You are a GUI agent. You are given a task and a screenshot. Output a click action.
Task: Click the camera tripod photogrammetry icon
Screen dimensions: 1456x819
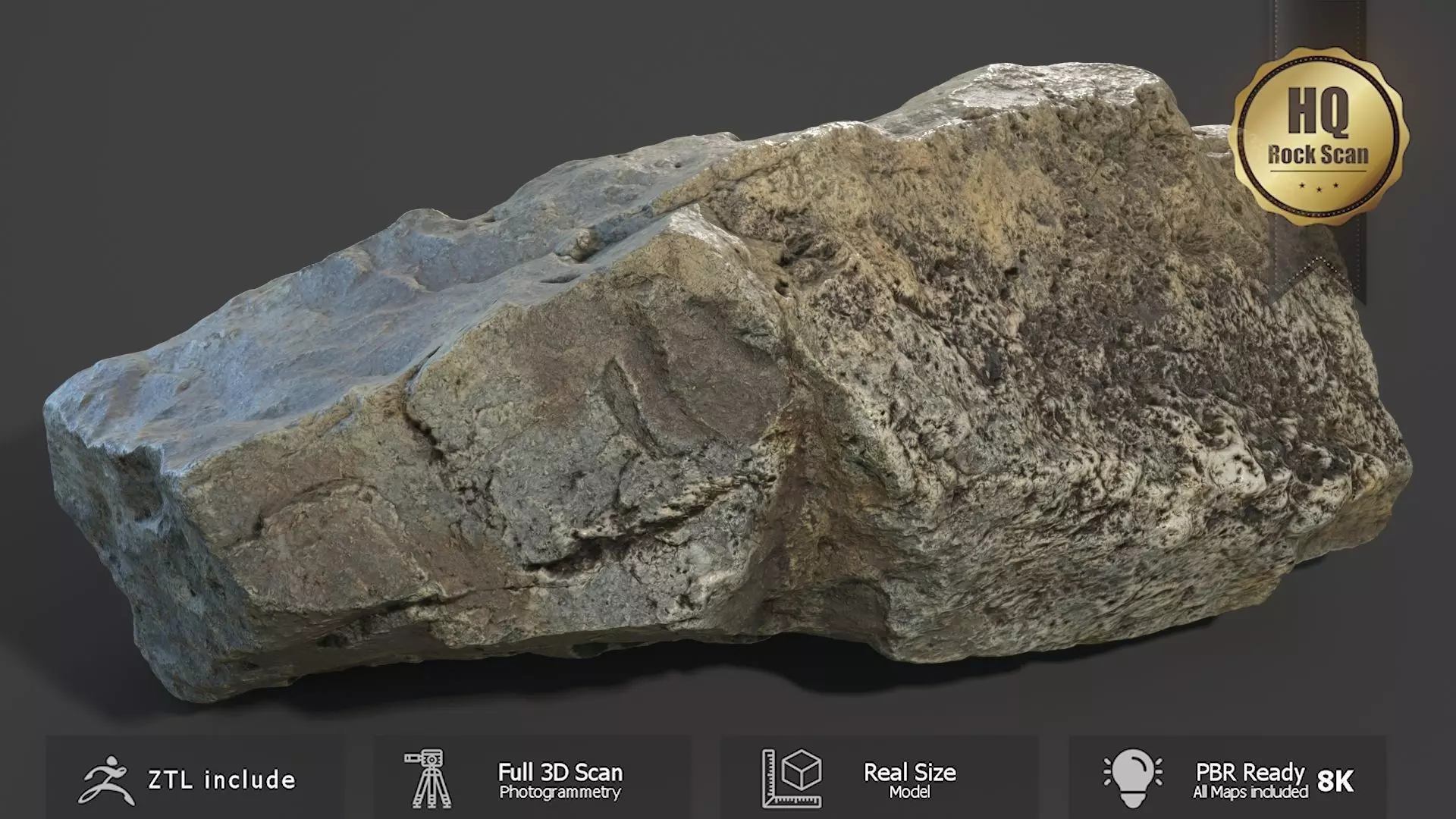429,778
